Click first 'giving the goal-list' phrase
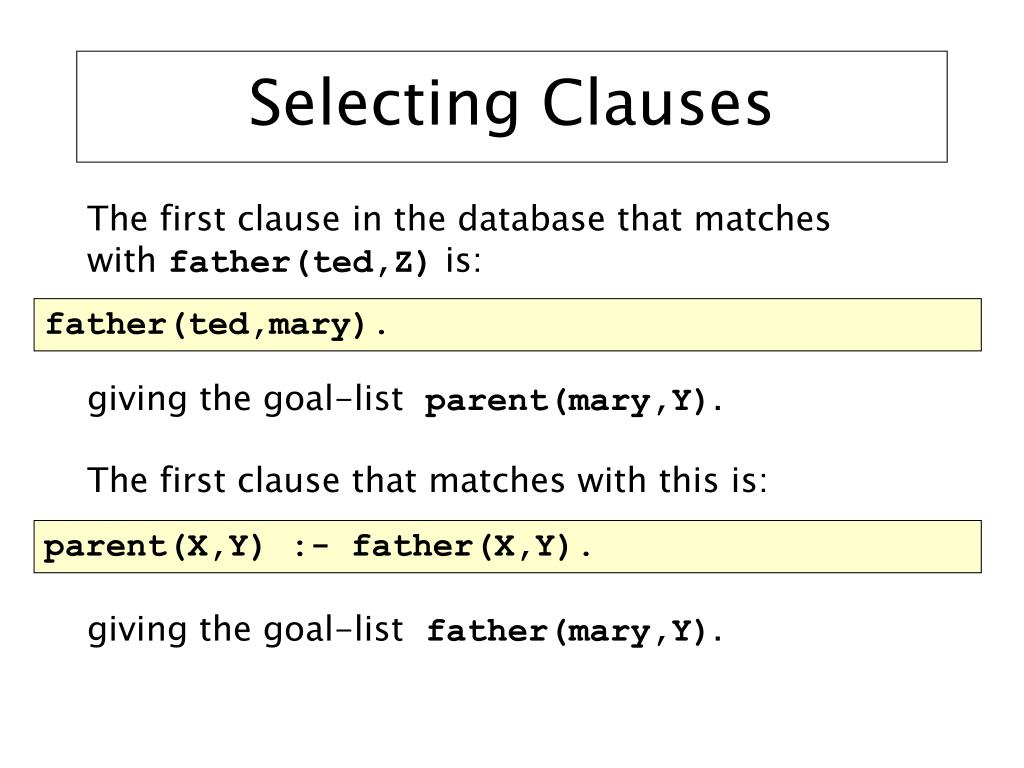Image resolution: width=1024 pixels, height=768 pixels. point(246,400)
